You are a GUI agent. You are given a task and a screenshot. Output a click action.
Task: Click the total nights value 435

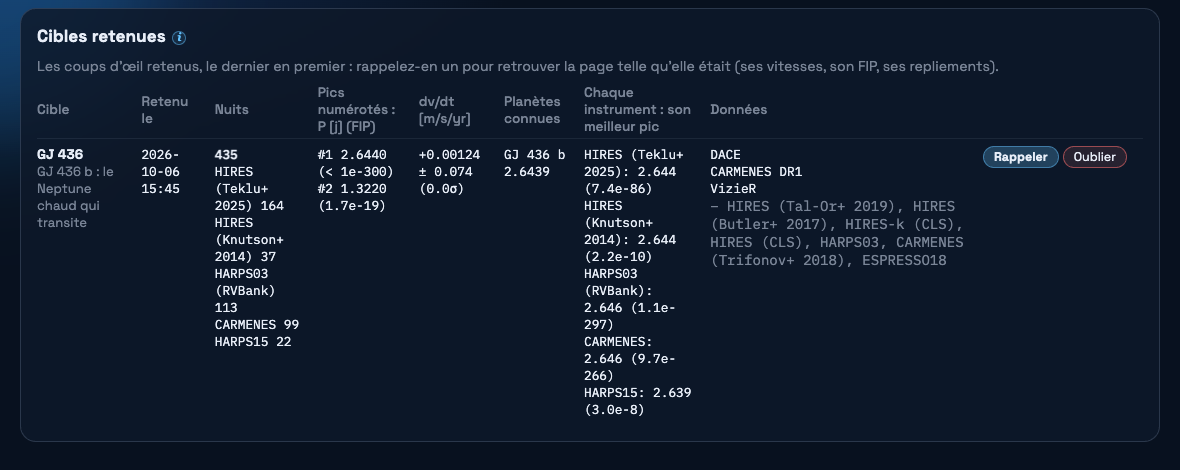(226, 155)
